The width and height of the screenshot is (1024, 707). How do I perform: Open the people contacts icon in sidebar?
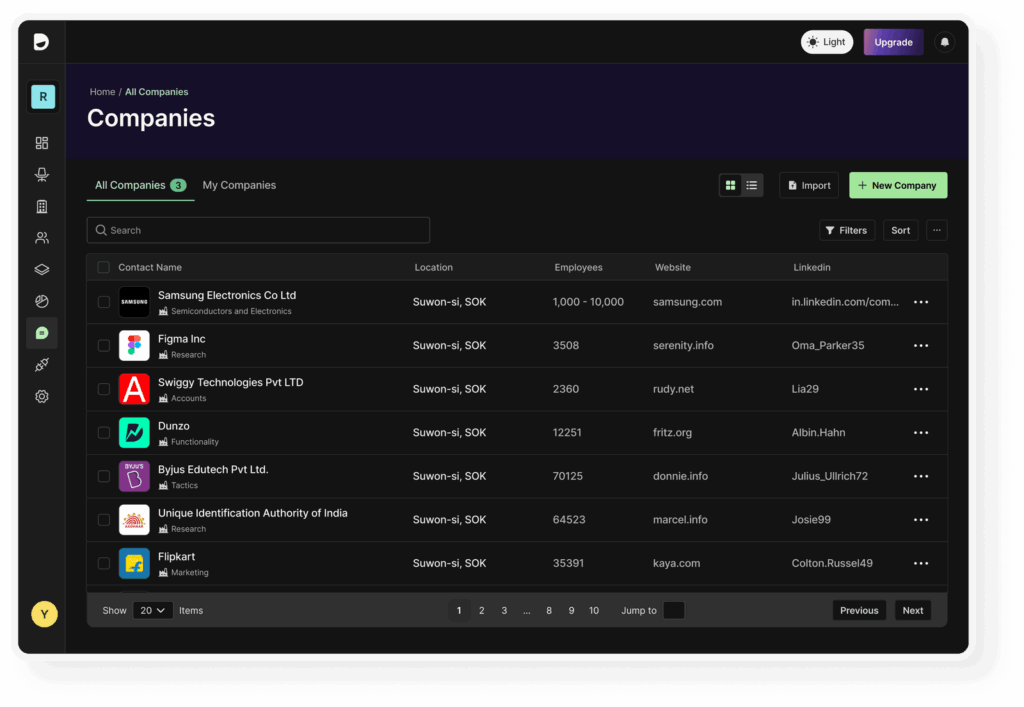click(x=42, y=238)
